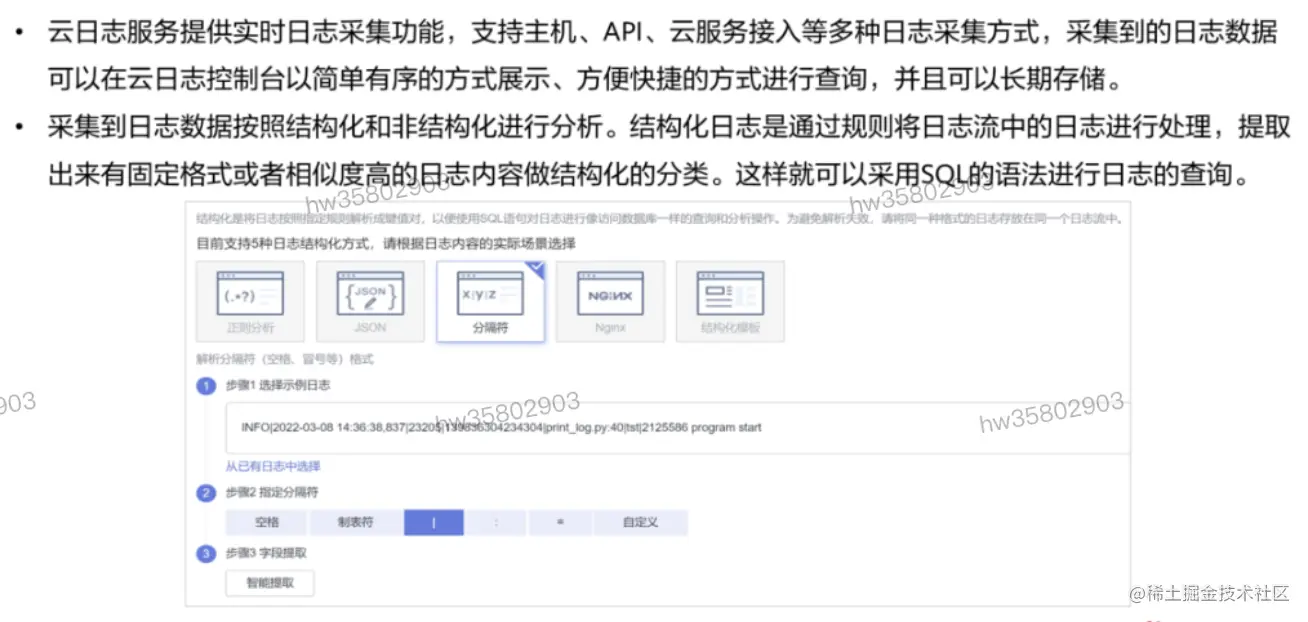Pick the vertical bar delimiter option
Screen dimensions: 1308x622
tap(434, 523)
